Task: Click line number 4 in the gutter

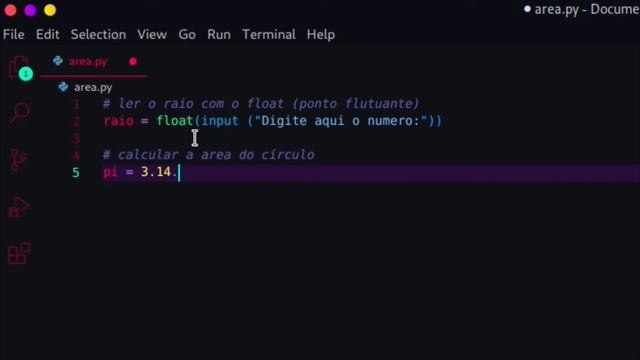Action: click(76, 156)
